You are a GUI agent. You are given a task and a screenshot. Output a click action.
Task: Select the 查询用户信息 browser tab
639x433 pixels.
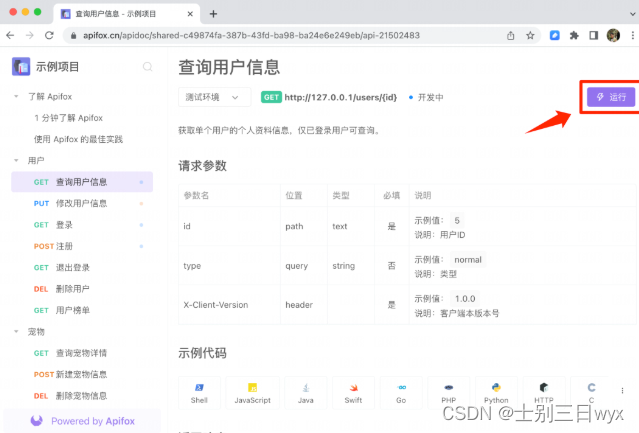tap(127, 14)
